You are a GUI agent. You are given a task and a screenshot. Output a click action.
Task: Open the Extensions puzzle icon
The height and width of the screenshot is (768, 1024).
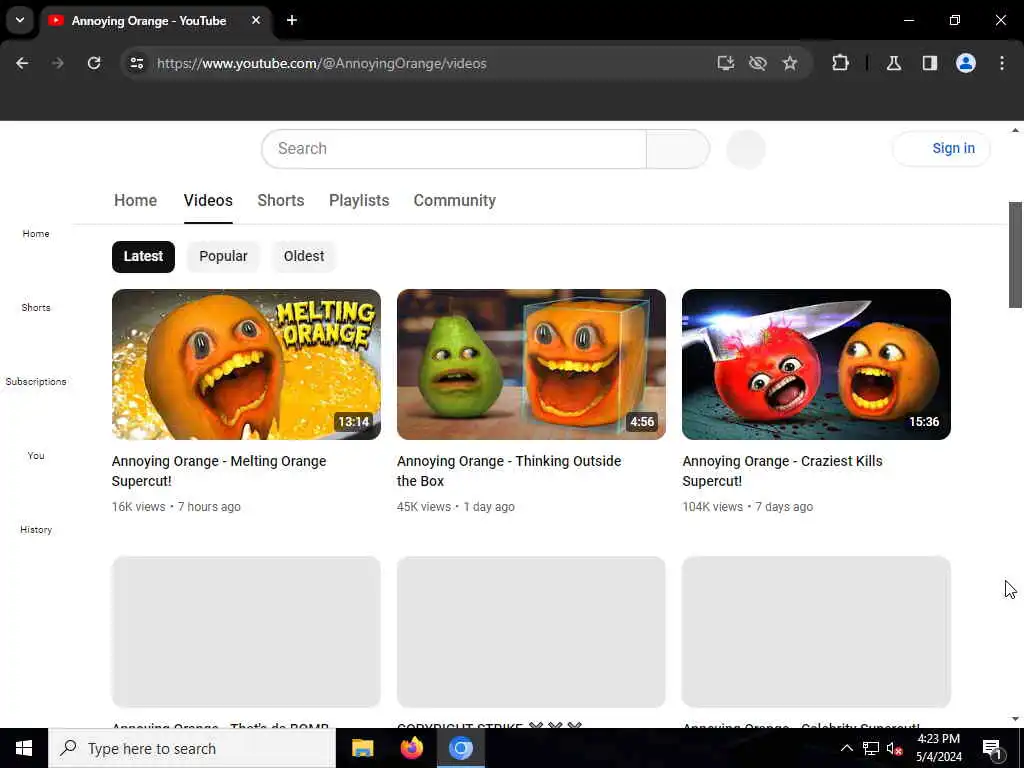pos(840,63)
